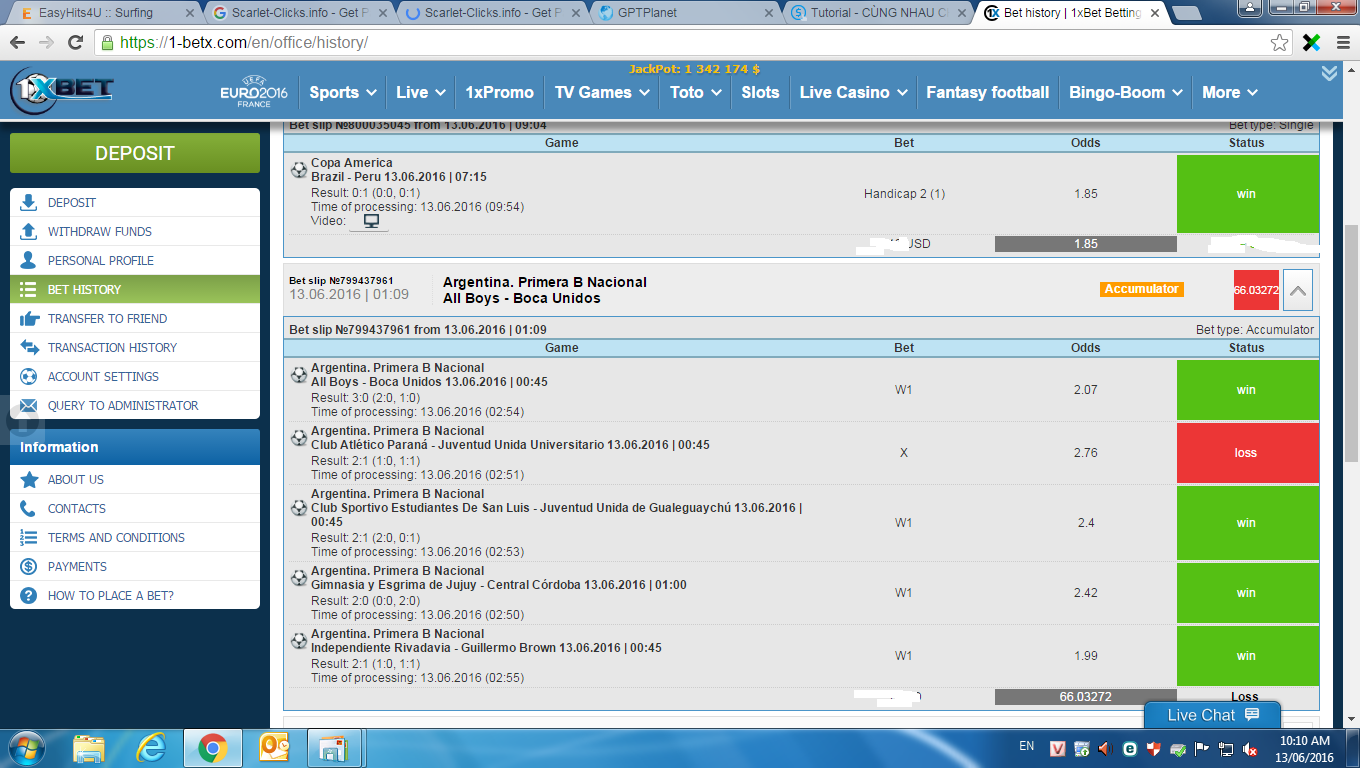The height and width of the screenshot is (768, 1360).
Task: Open the Toto dropdown
Action: coord(695,92)
